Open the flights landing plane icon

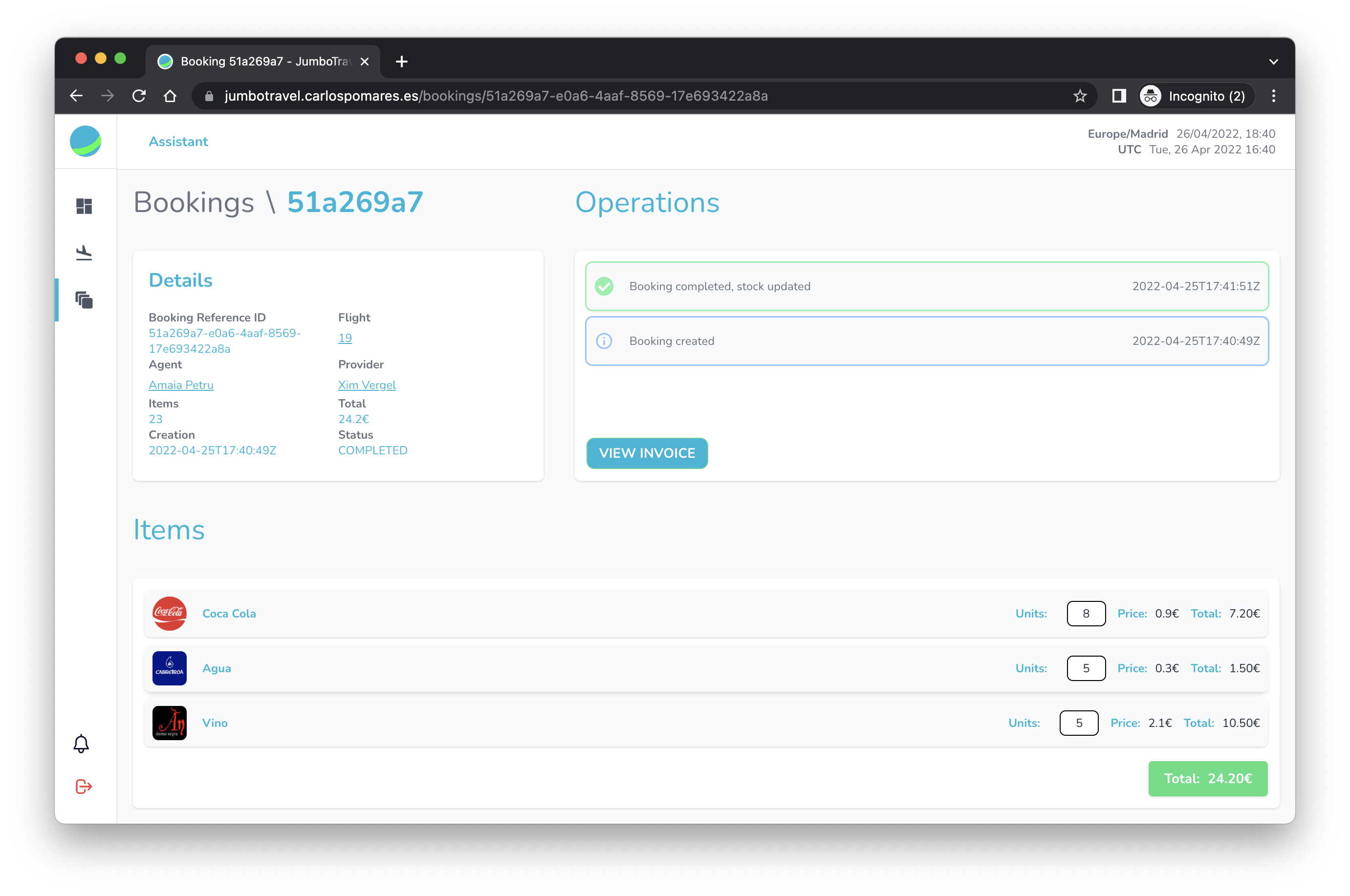click(84, 253)
